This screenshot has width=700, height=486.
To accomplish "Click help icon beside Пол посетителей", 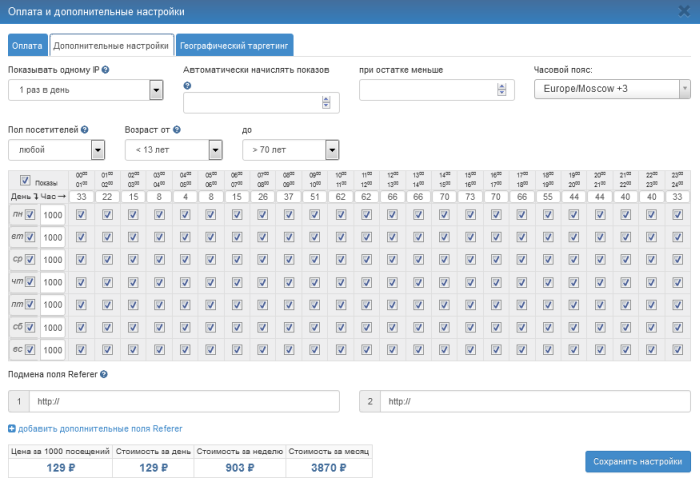I will (x=84, y=130).
